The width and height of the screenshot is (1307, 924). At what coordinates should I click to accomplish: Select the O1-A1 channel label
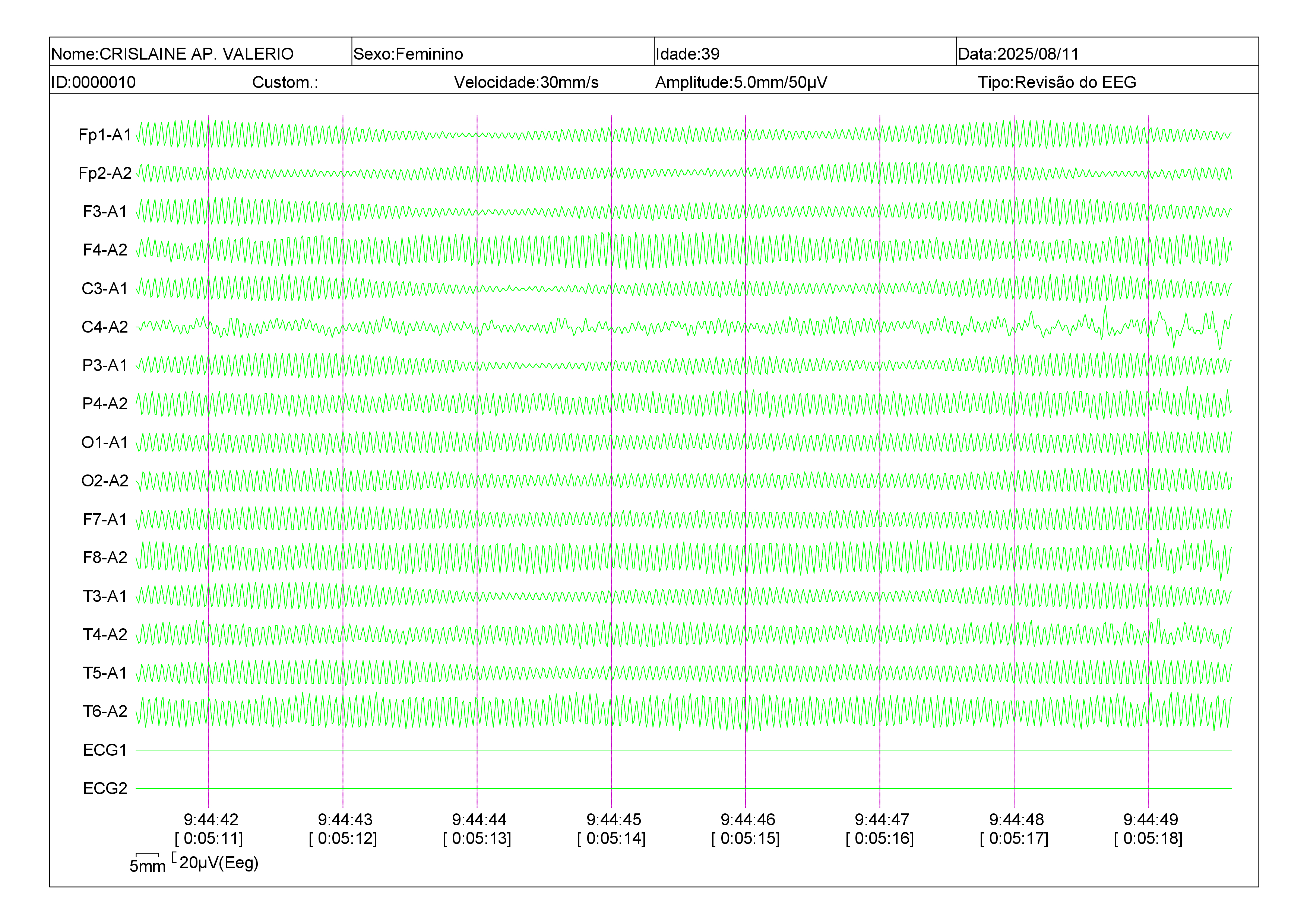105,442
